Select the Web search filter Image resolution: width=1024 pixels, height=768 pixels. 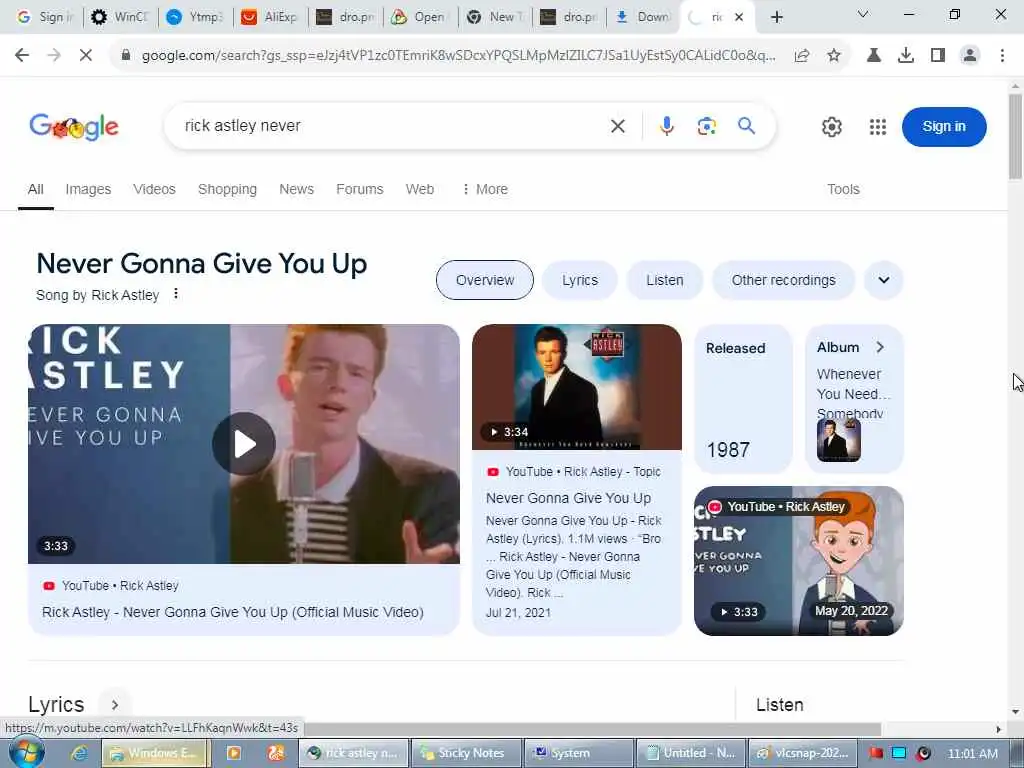tap(420, 189)
